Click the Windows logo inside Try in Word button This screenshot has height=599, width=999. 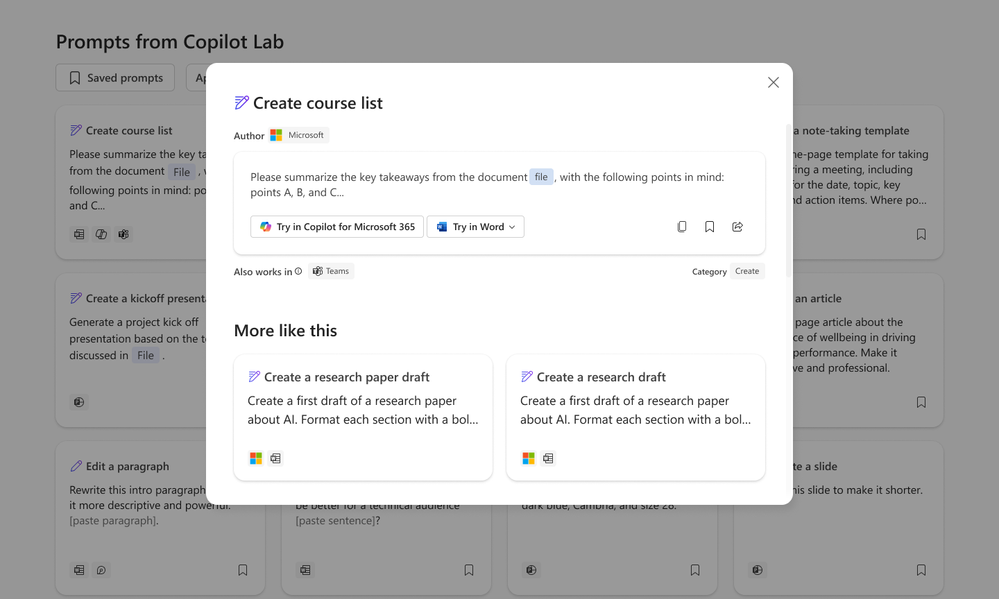coord(442,227)
